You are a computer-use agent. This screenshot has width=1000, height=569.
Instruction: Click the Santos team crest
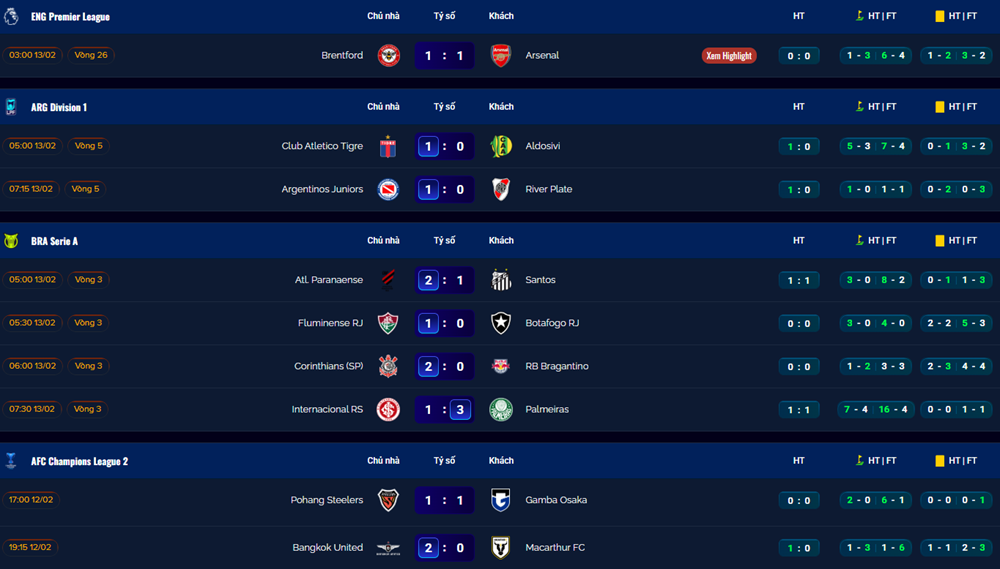[501, 280]
